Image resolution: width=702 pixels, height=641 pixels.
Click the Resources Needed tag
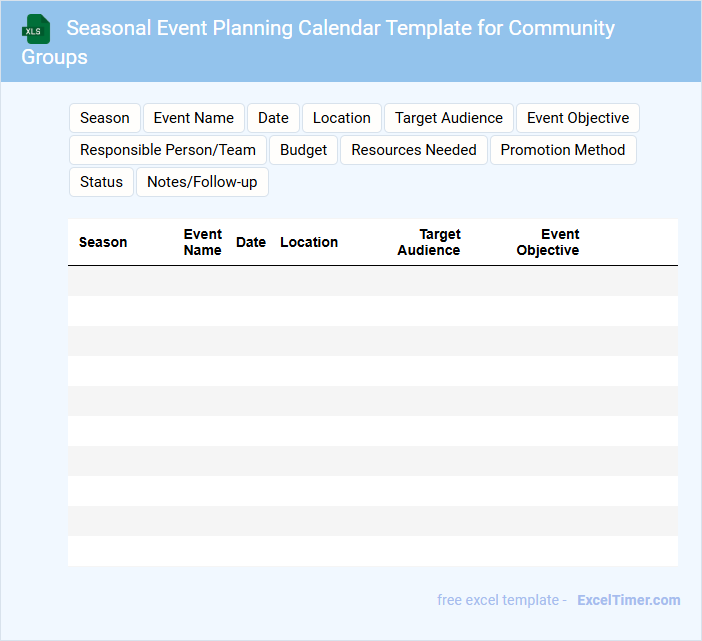pos(414,150)
